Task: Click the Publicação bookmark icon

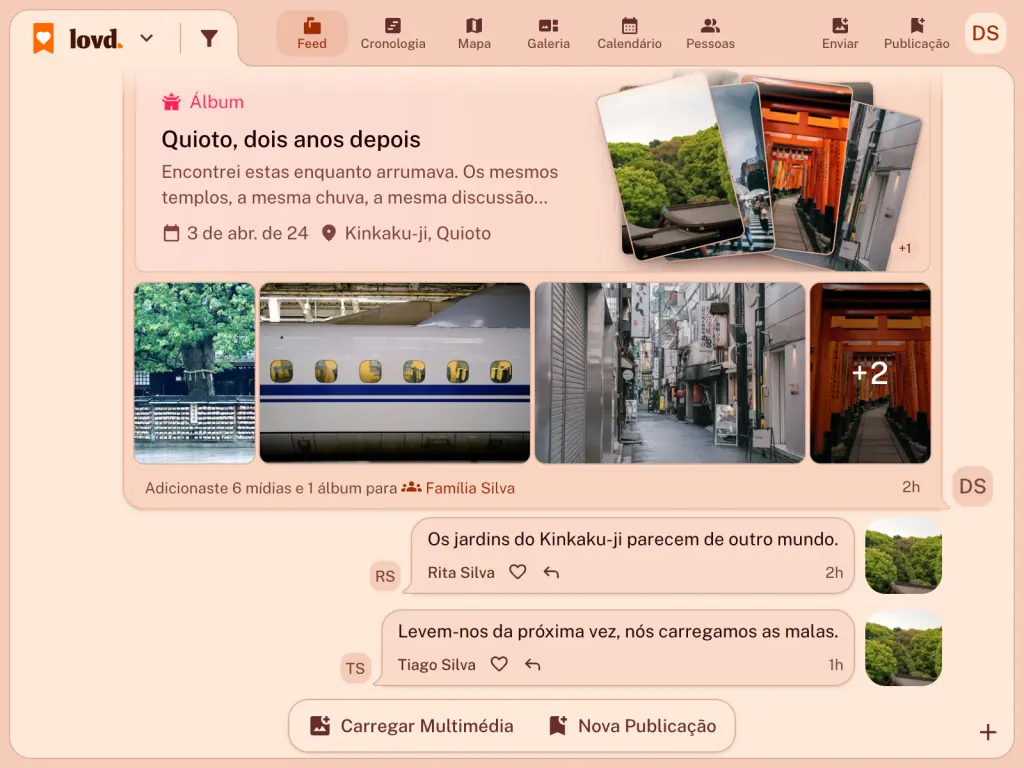Action: (917, 25)
